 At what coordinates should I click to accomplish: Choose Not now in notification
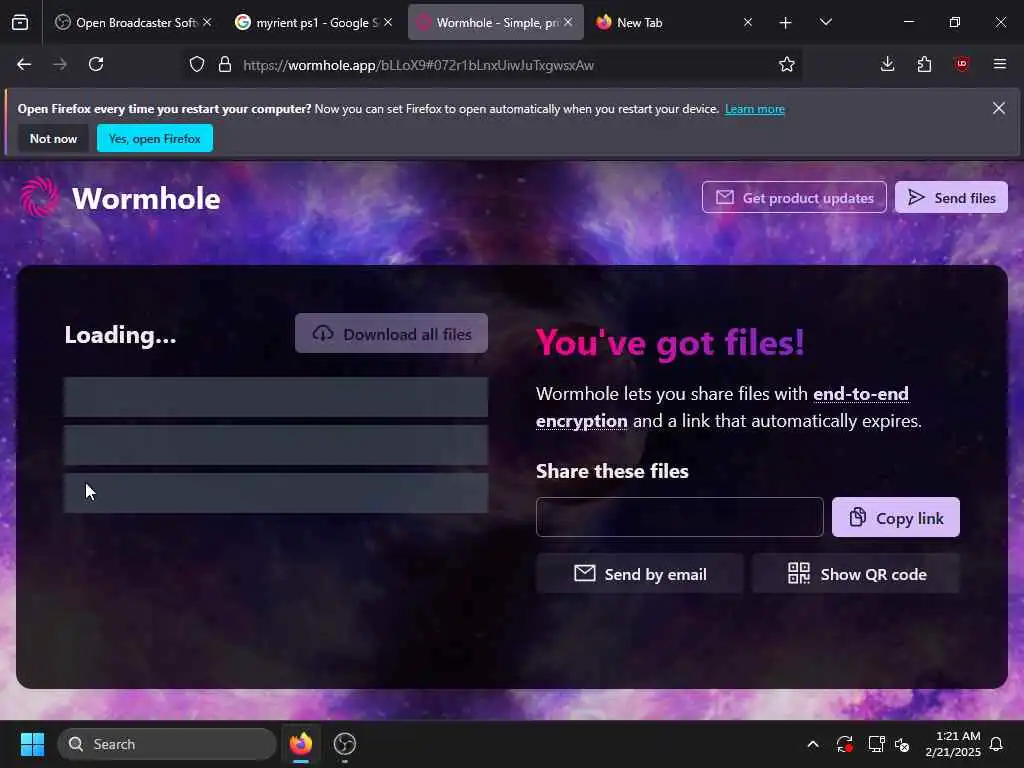click(53, 138)
